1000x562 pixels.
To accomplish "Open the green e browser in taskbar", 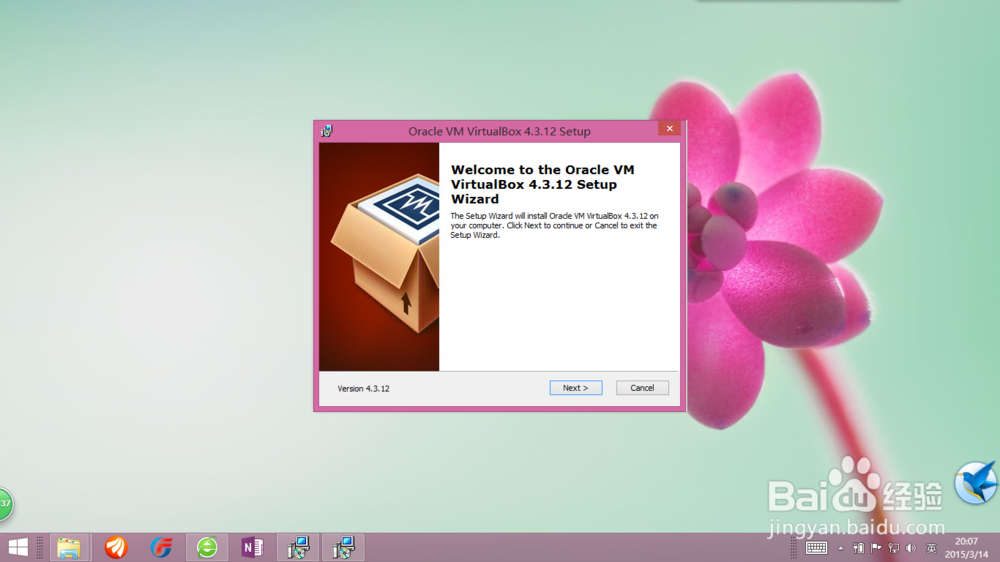I will pos(207,547).
